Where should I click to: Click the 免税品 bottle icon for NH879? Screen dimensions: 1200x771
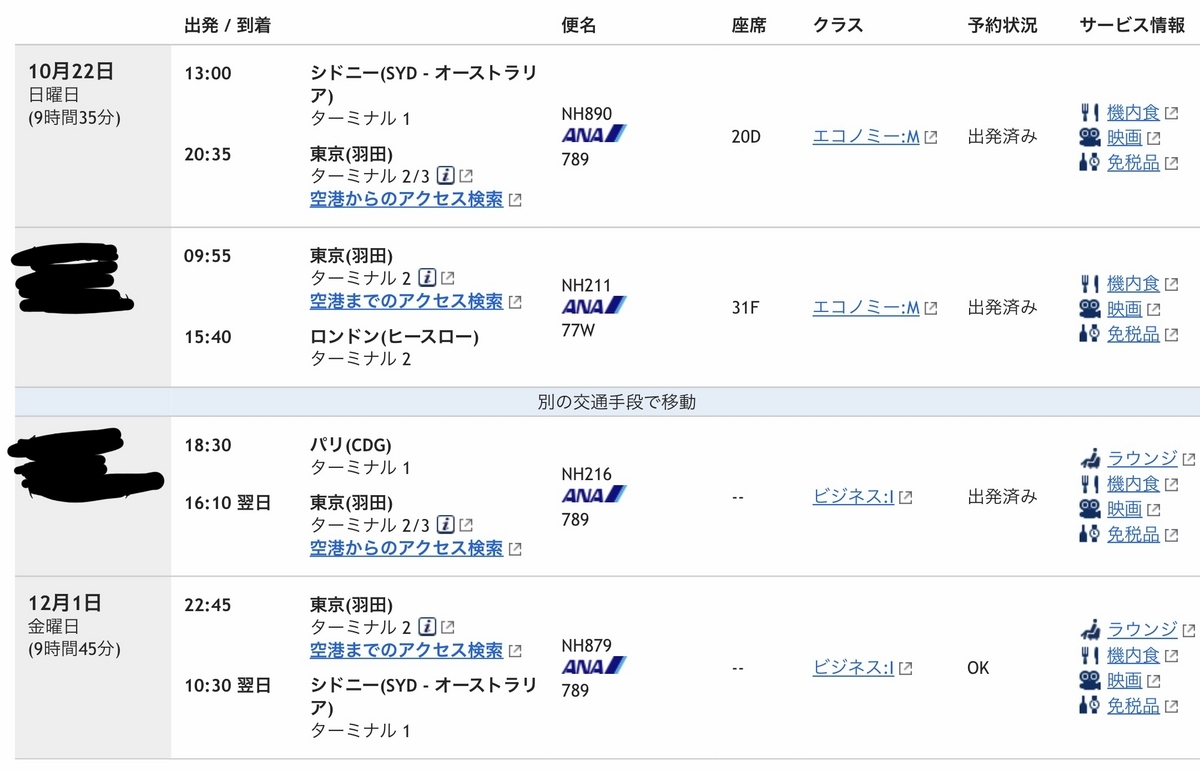point(1090,705)
